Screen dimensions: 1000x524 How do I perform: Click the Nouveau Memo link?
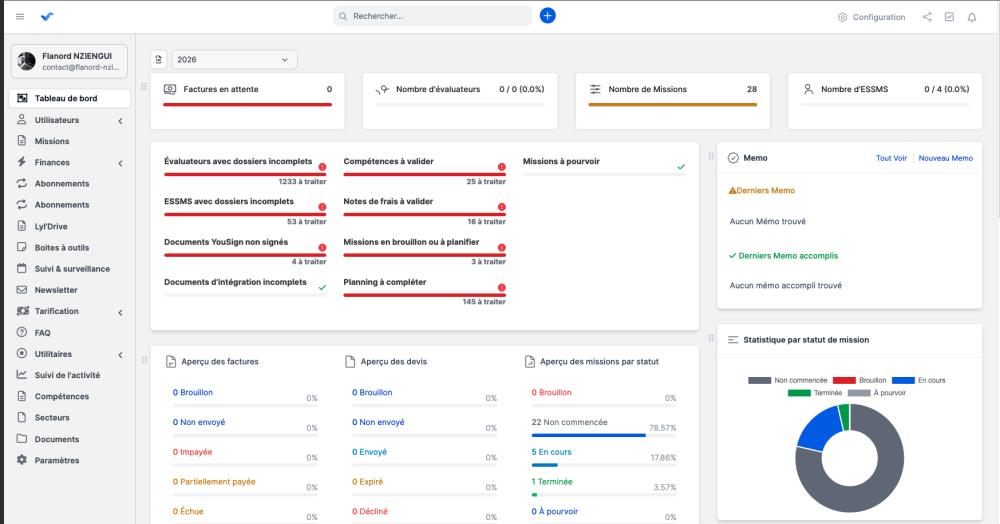[945, 158]
